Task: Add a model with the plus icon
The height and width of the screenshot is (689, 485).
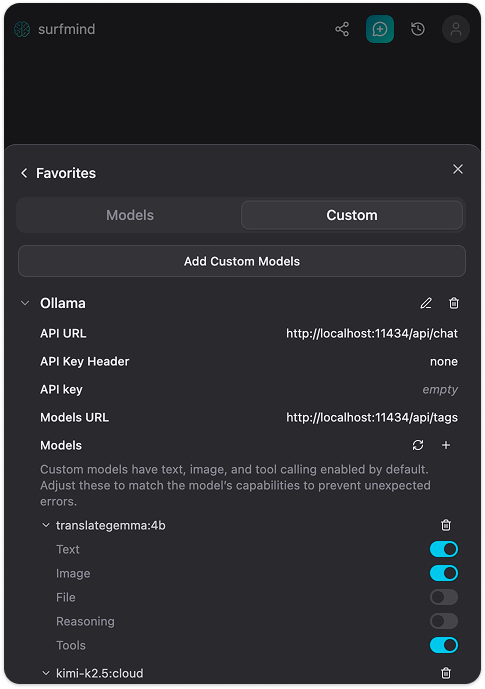Action: pos(446,445)
